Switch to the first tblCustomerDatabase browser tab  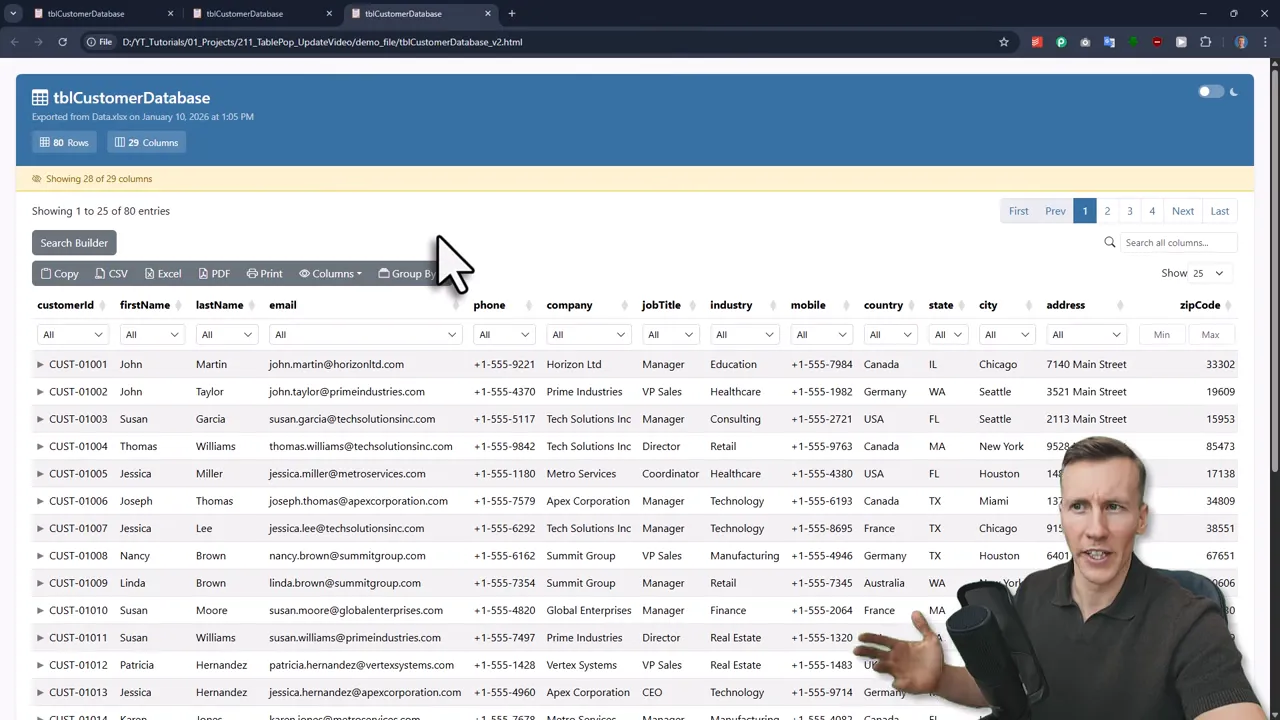tap(85, 13)
